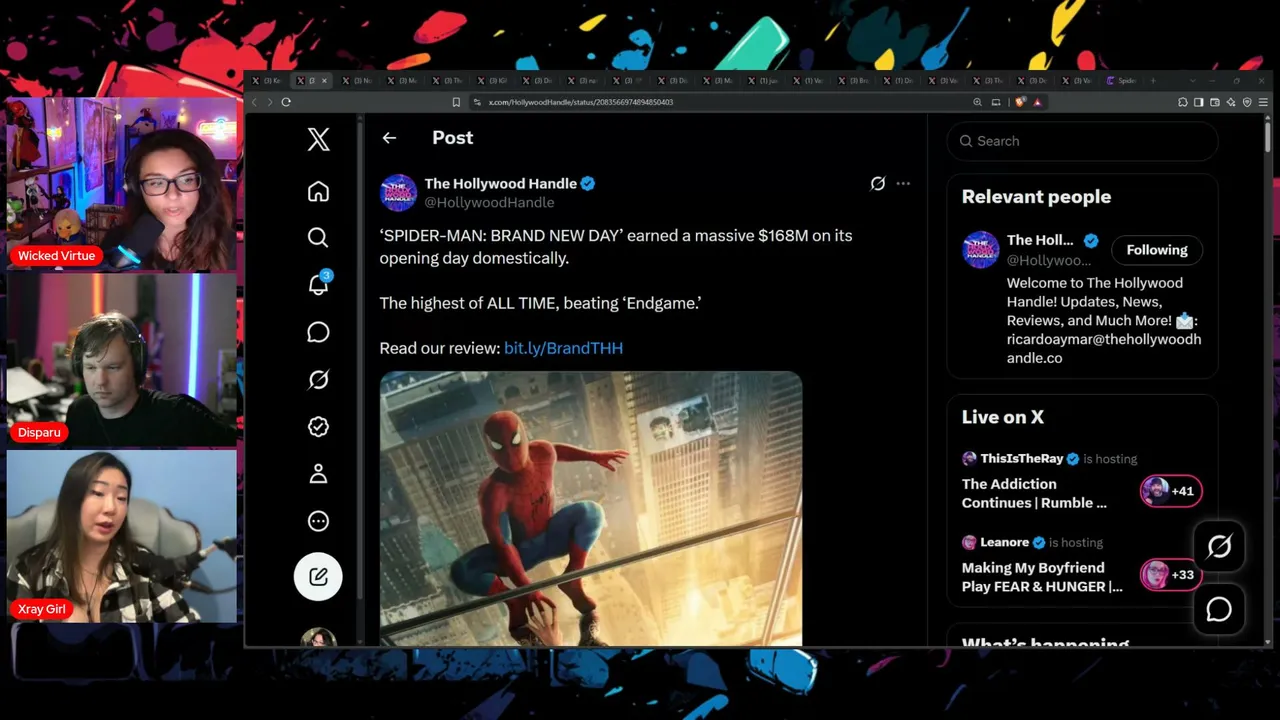The image size is (1280, 720).
Task: Open Grok icon in left sidebar
Action: coord(318,379)
